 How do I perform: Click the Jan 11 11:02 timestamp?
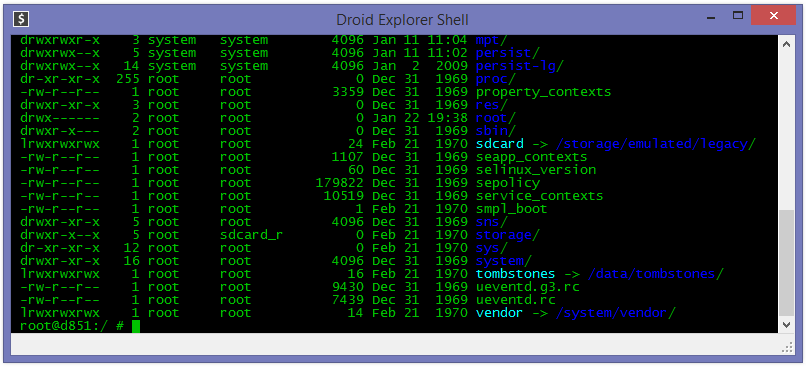tap(419, 53)
